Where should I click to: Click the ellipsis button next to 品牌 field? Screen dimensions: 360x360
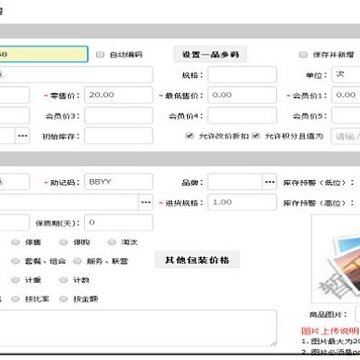(269, 182)
